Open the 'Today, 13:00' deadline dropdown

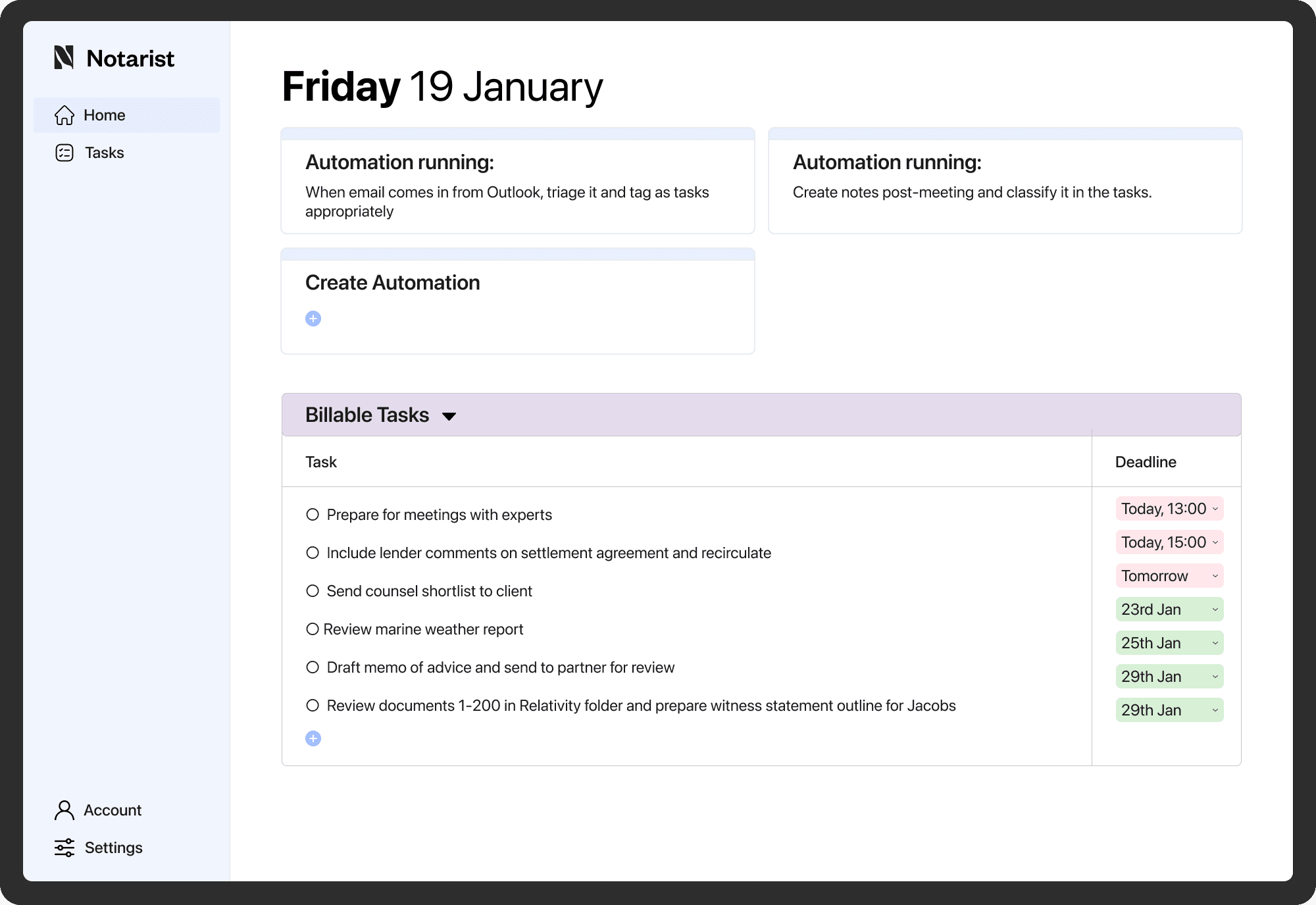pyautogui.click(x=1169, y=509)
